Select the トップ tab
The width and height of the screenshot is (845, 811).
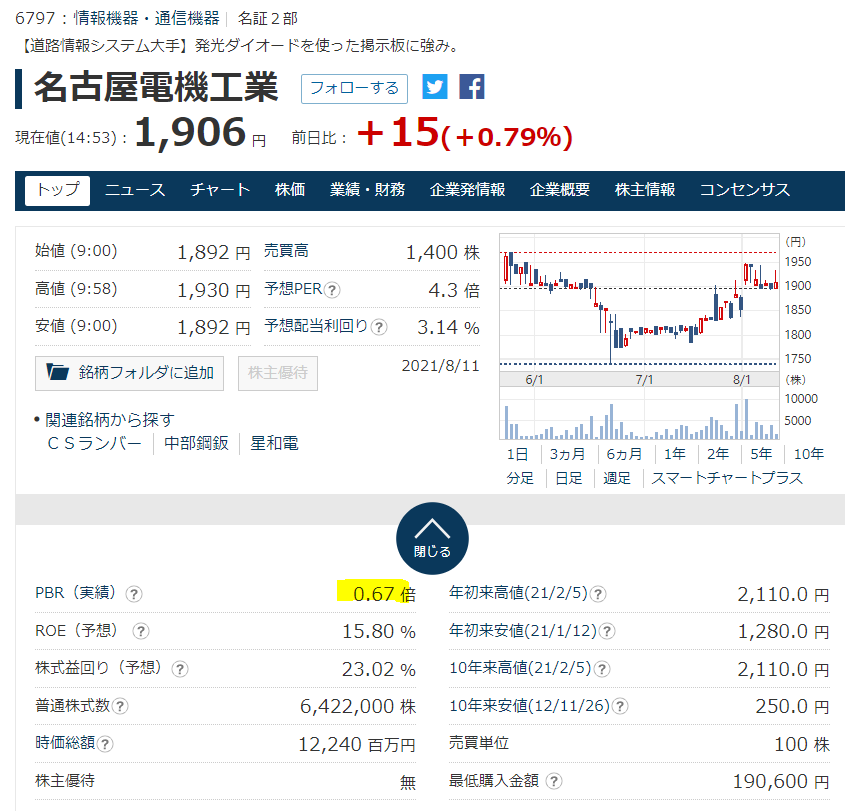pyautogui.click(x=58, y=190)
